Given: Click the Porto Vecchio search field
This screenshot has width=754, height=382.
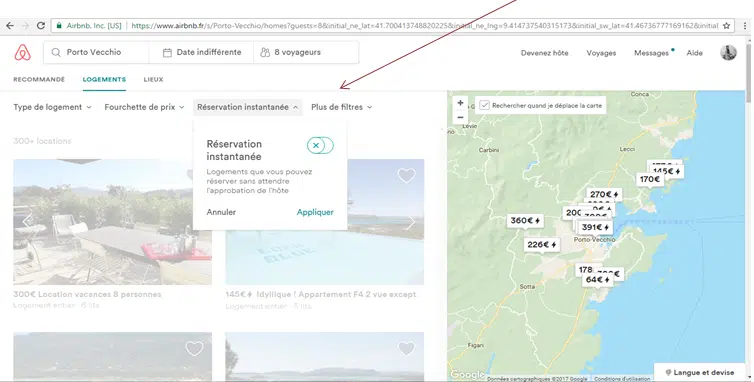Looking at the screenshot, I should 96,52.
